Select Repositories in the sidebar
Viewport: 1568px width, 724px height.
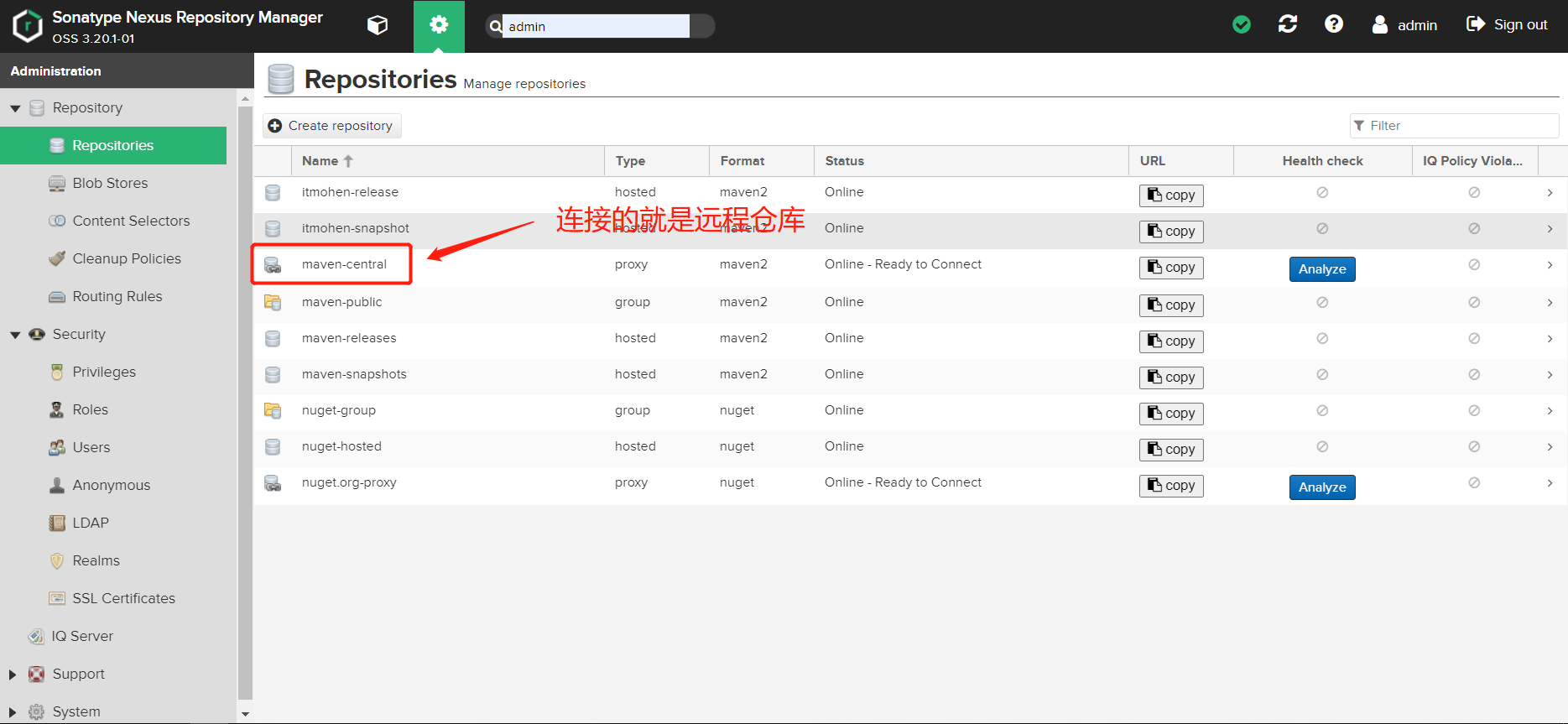click(x=113, y=145)
